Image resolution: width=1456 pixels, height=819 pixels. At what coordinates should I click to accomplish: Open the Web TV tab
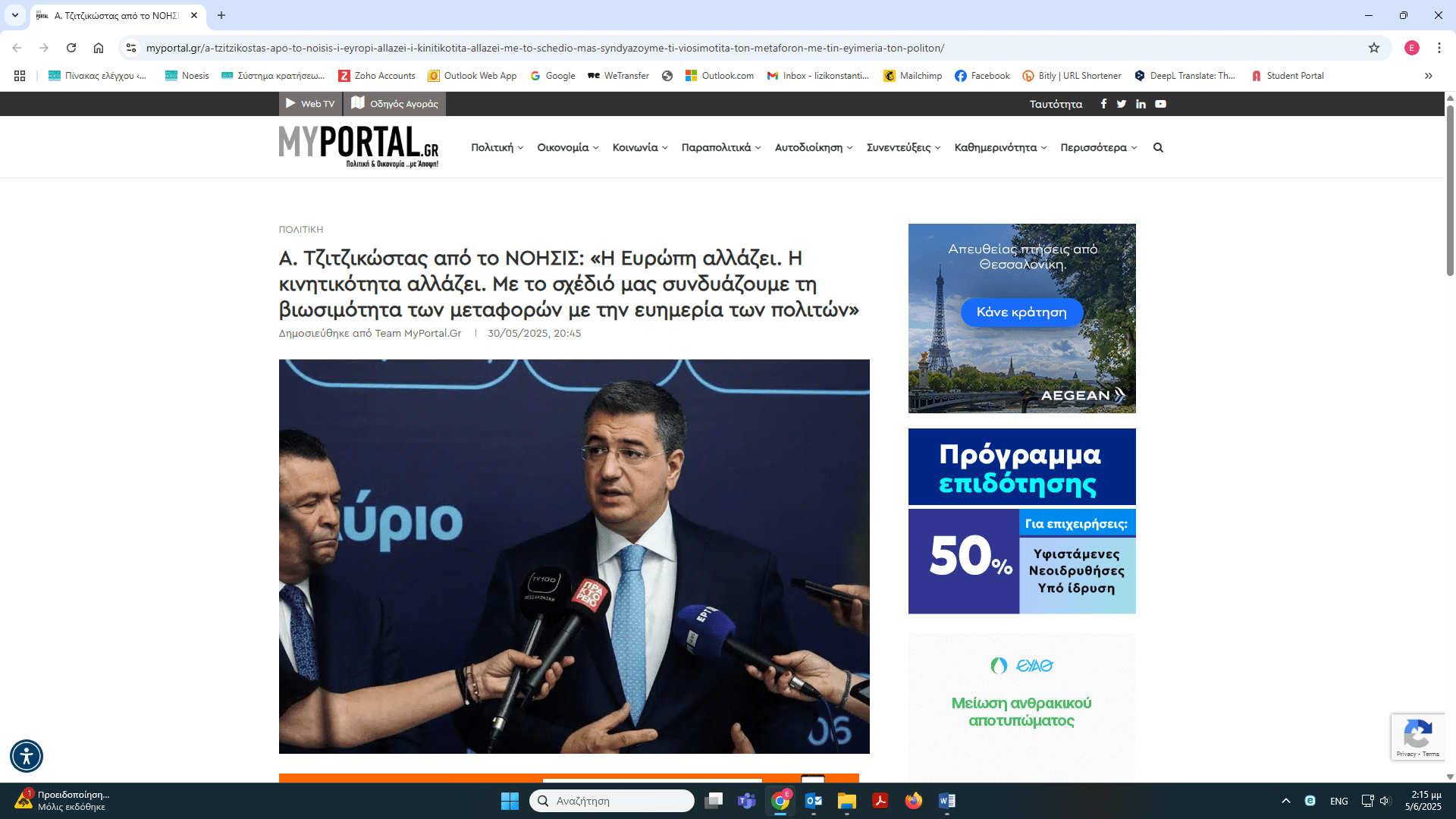(x=310, y=104)
